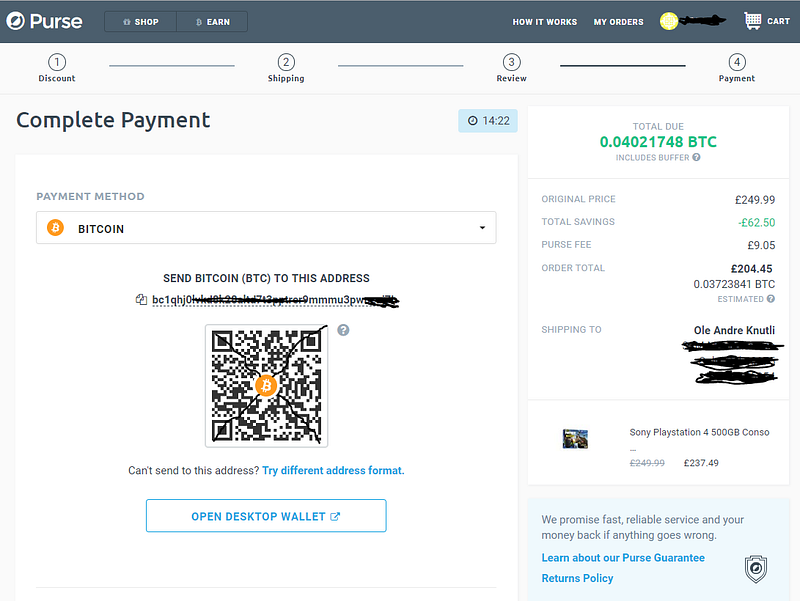Click the OPEN DESKTOP WALLET button

[266, 516]
